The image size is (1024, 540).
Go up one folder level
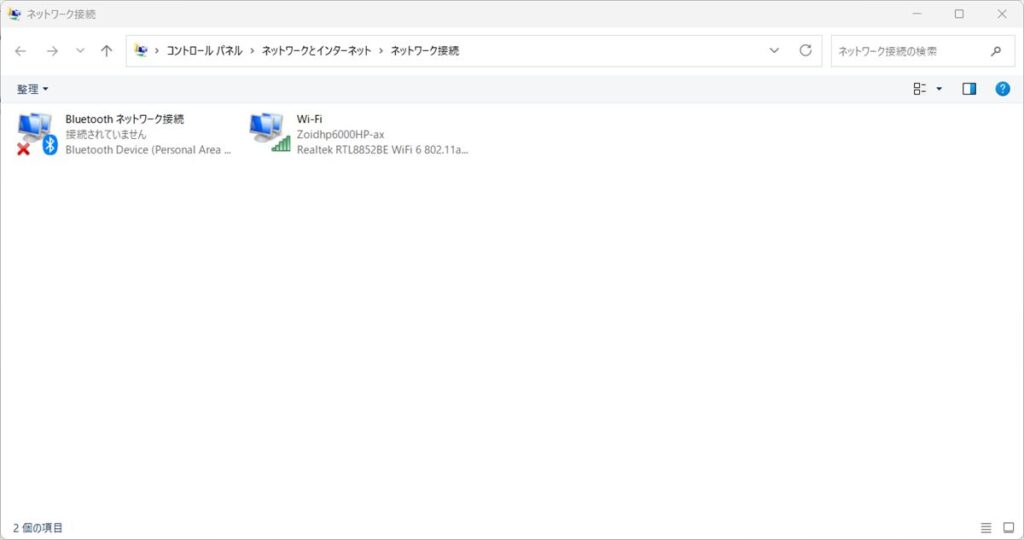[107, 51]
